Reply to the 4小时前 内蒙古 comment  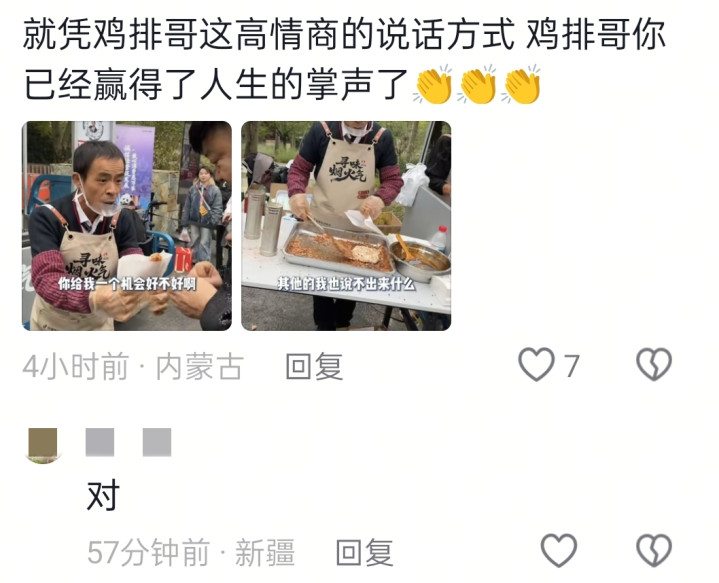point(314,366)
